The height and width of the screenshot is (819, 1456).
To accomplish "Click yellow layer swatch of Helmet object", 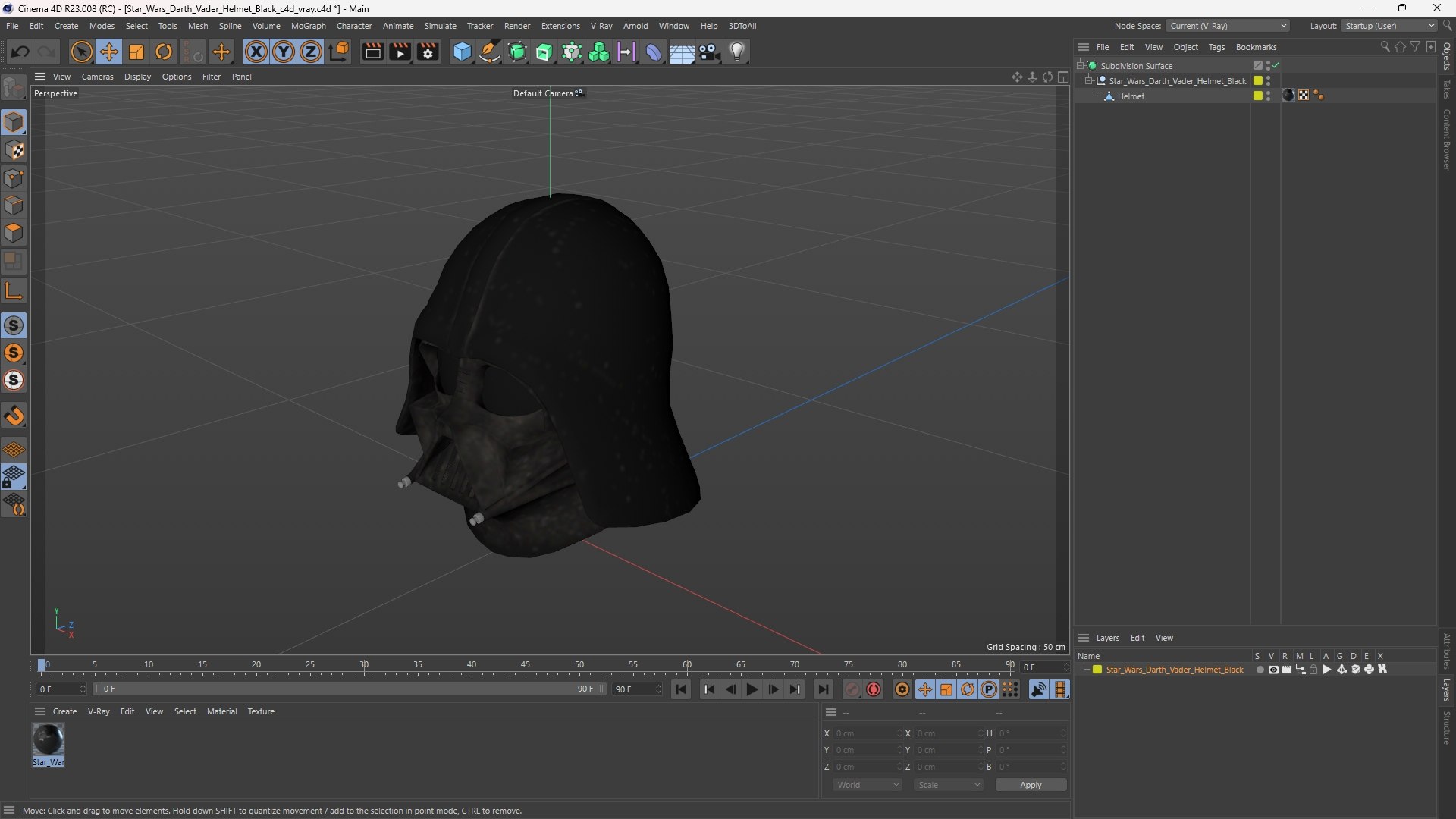I will pyautogui.click(x=1257, y=96).
